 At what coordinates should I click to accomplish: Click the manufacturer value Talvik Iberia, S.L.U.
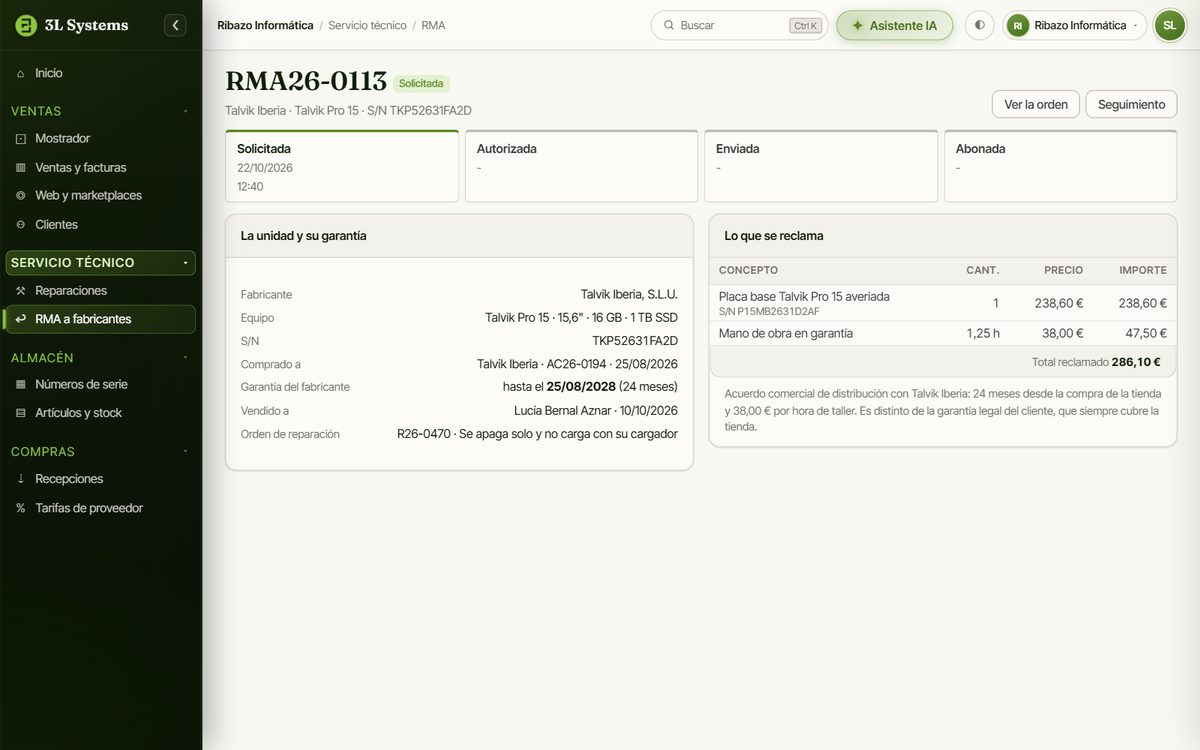(x=629, y=294)
